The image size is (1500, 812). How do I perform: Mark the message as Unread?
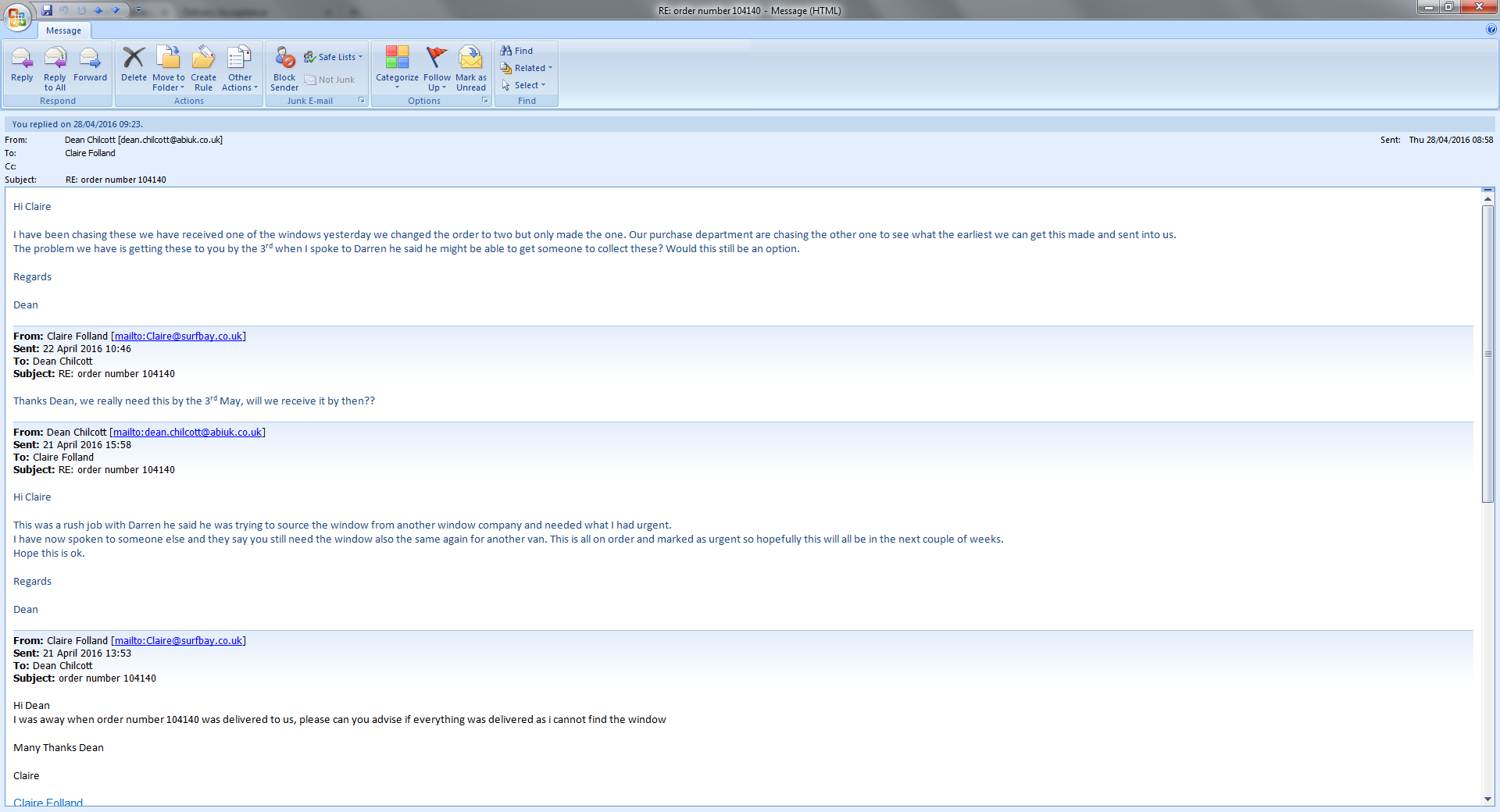click(x=471, y=68)
